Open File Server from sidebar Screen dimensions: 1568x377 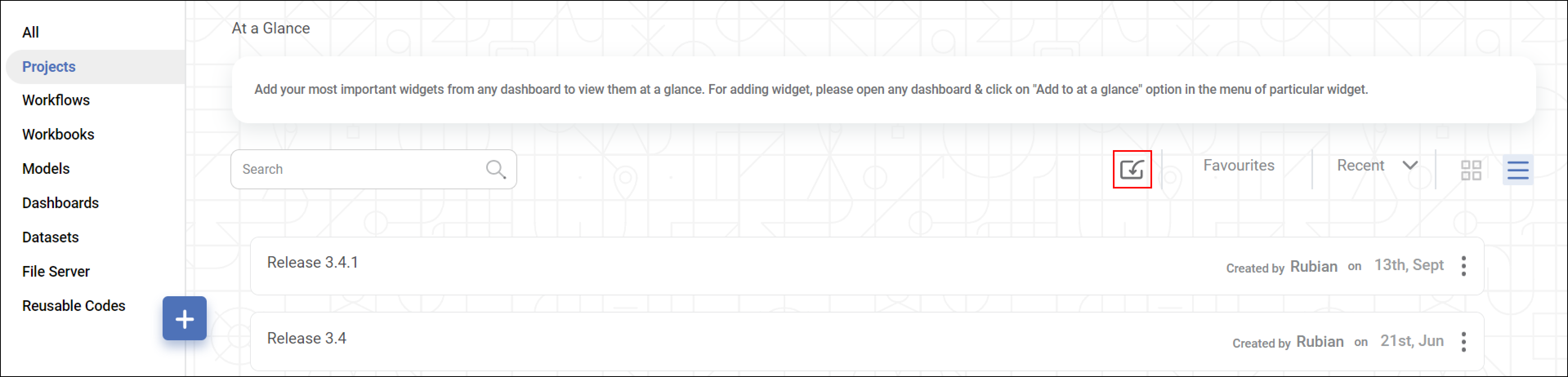(56, 272)
